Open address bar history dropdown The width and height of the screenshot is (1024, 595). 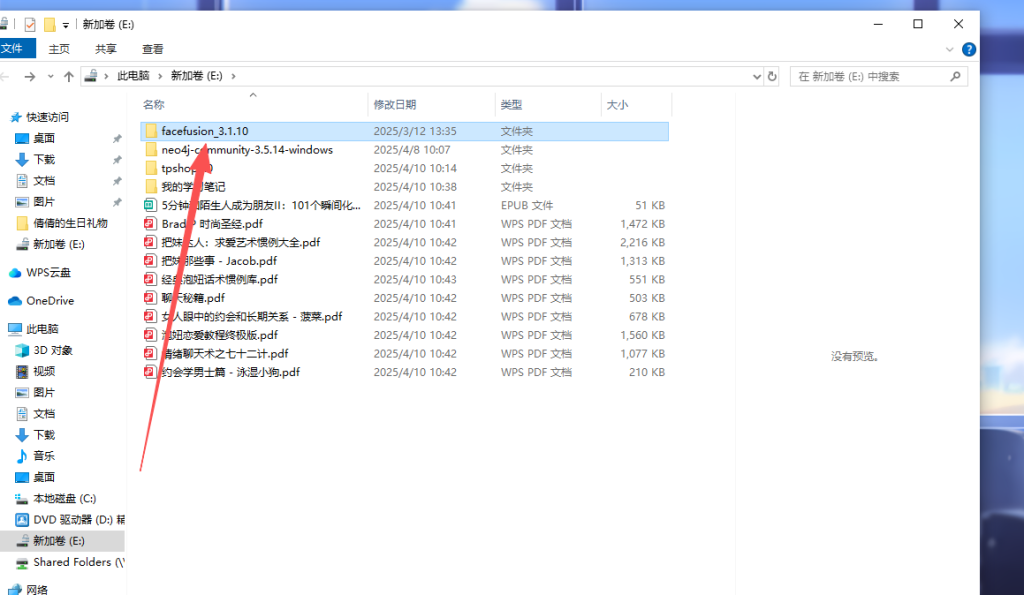pyautogui.click(x=754, y=76)
